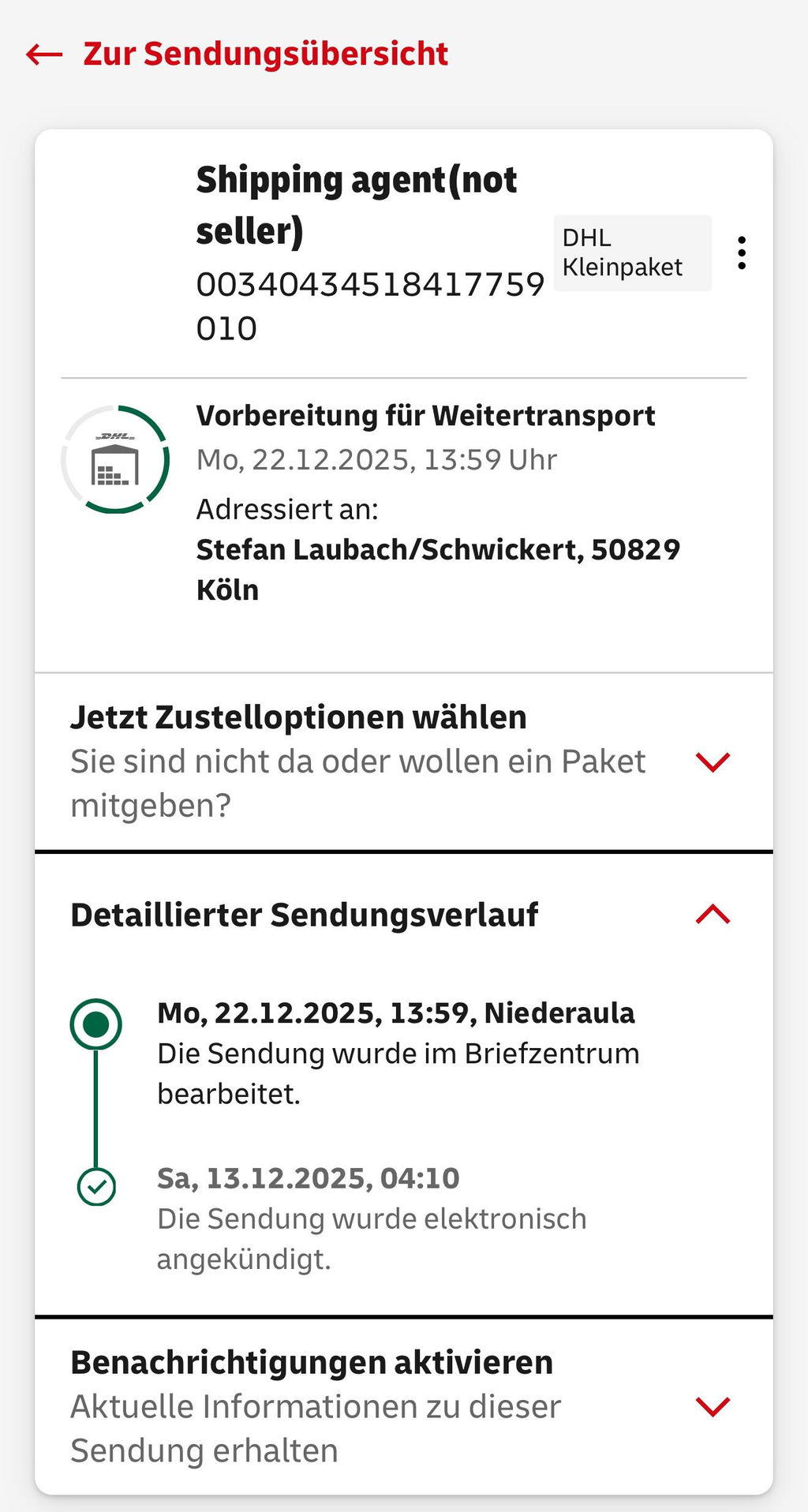808x1512 pixels.
Task: Select the elektronisch angekündigt tracking entry
Action: tap(372, 1218)
